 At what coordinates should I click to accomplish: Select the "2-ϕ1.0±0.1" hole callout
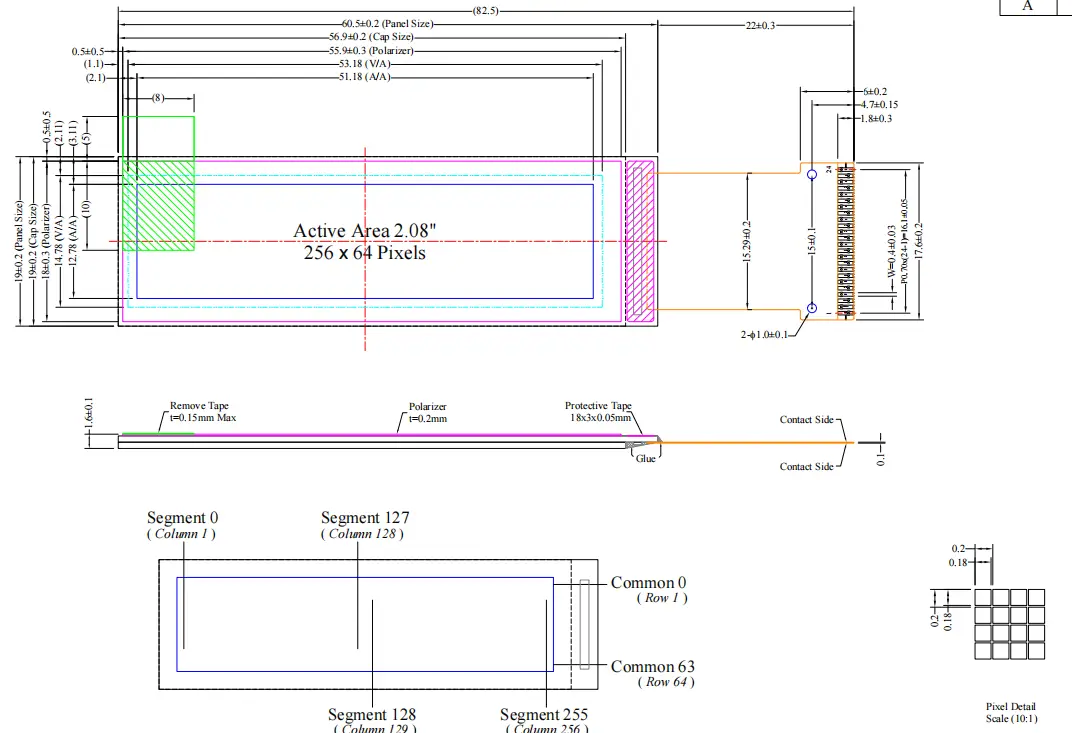click(x=764, y=334)
